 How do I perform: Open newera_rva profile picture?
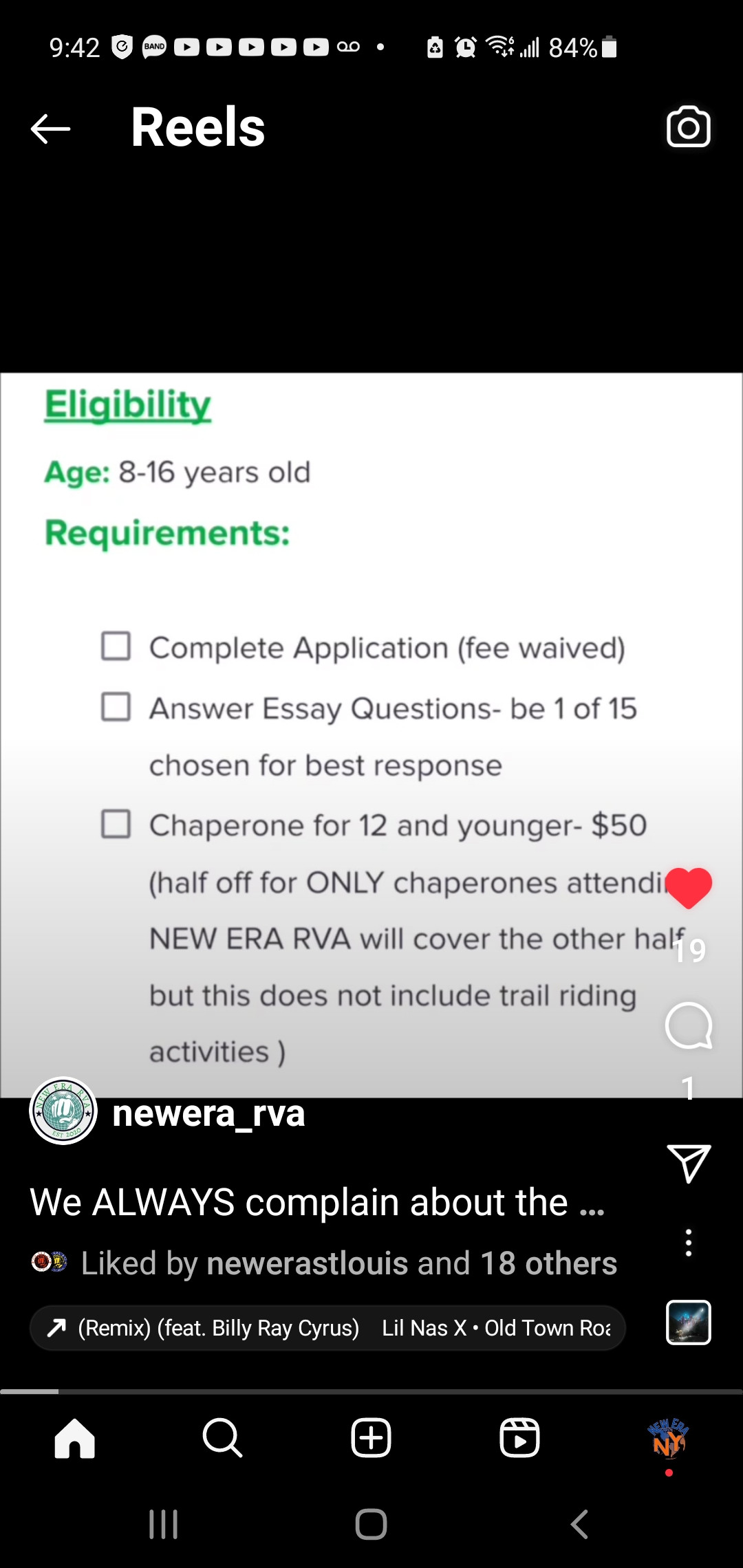[x=63, y=1111]
